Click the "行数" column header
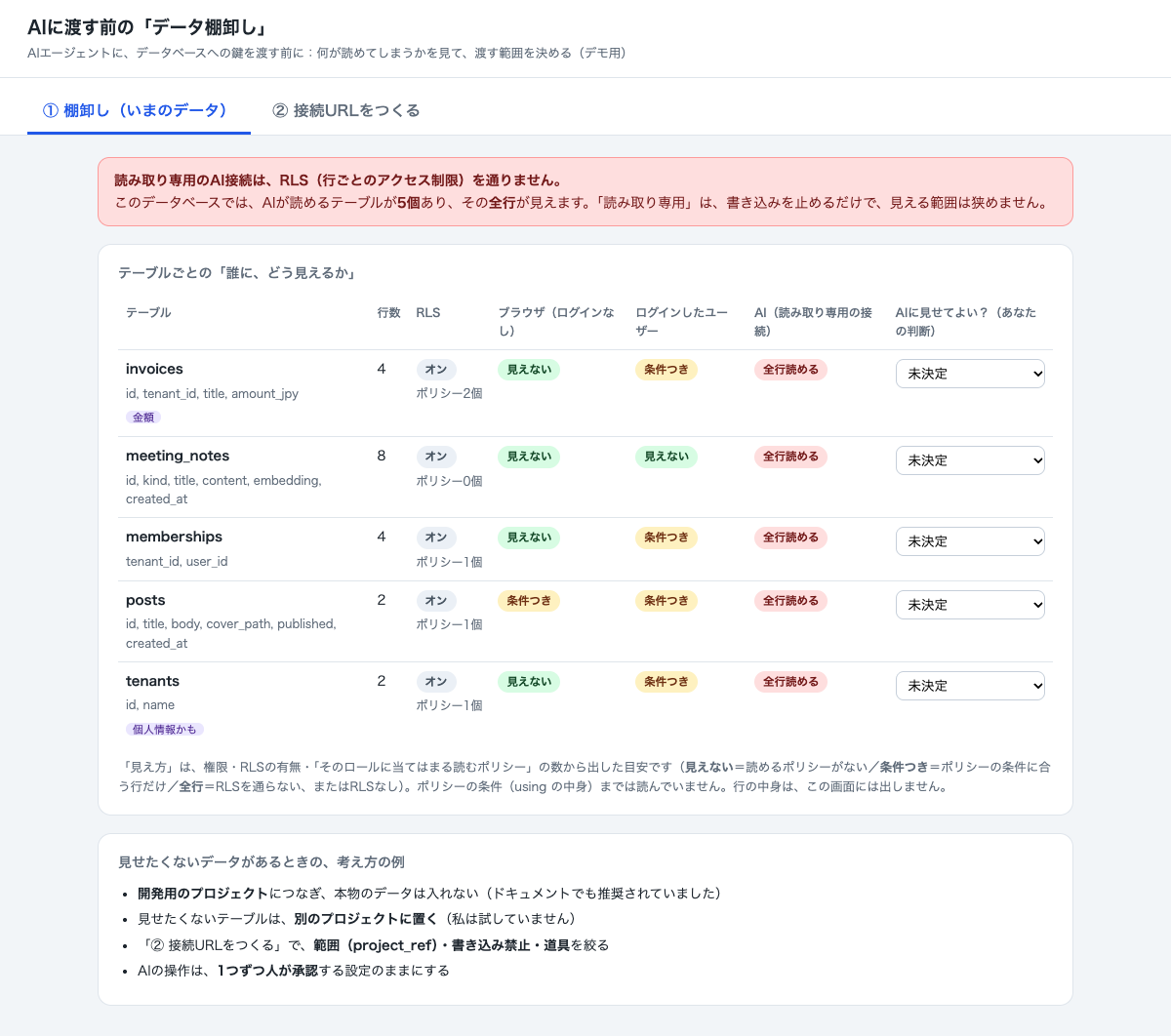Screen dimensions: 1171x1036 point(388,312)
